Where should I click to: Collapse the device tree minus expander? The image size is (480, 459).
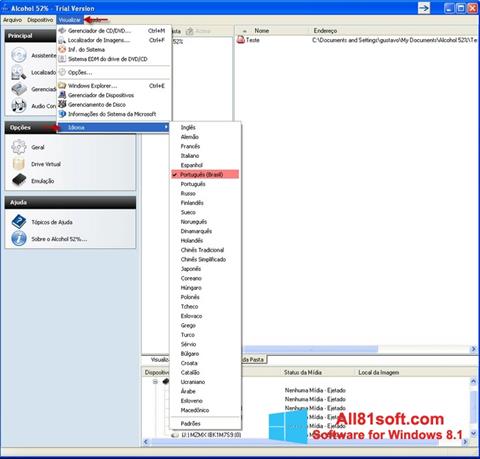[155, 381]
